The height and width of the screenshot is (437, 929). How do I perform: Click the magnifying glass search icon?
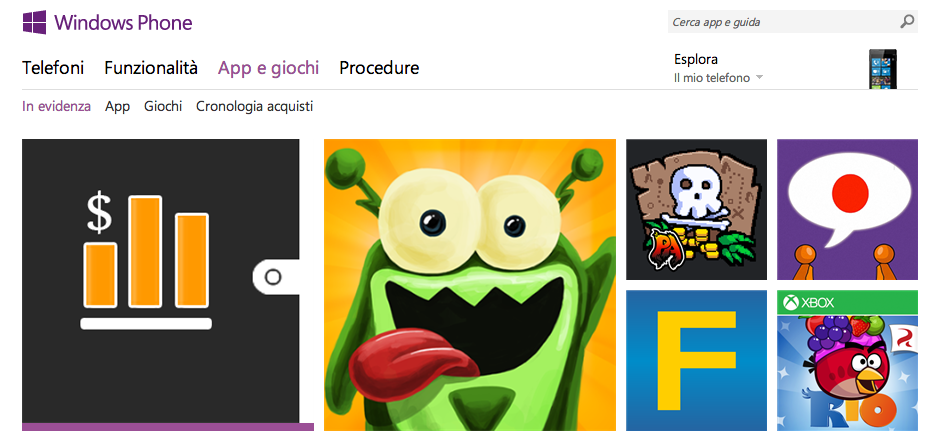click(x=906, y=23)
